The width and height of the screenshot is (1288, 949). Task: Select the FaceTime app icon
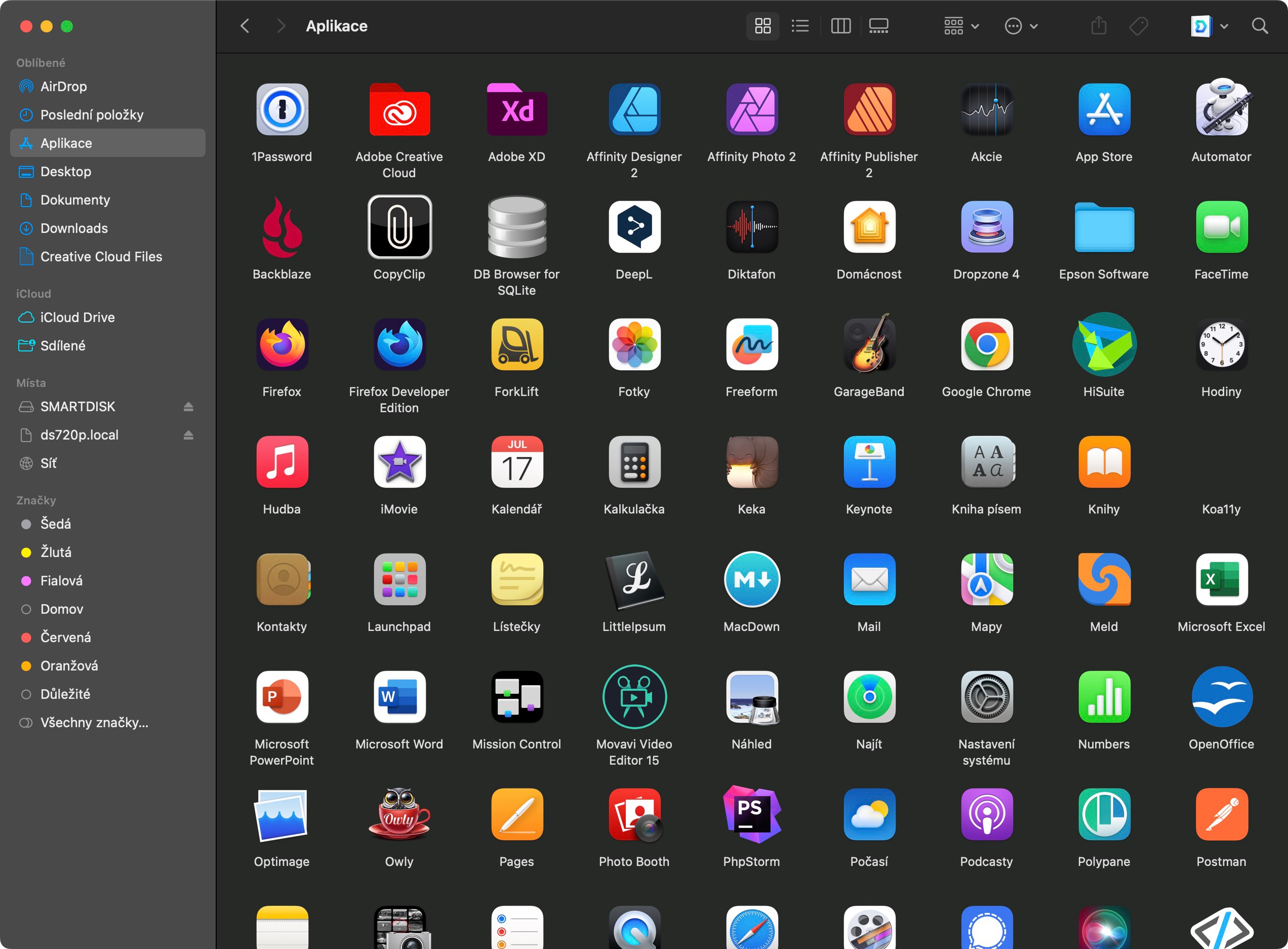(x=1221, y=227)
